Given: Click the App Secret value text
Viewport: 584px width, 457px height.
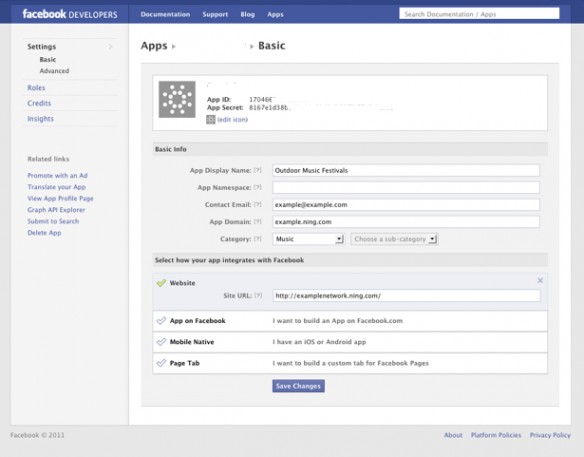Looking at the screenshot, I should click(270, 108).
